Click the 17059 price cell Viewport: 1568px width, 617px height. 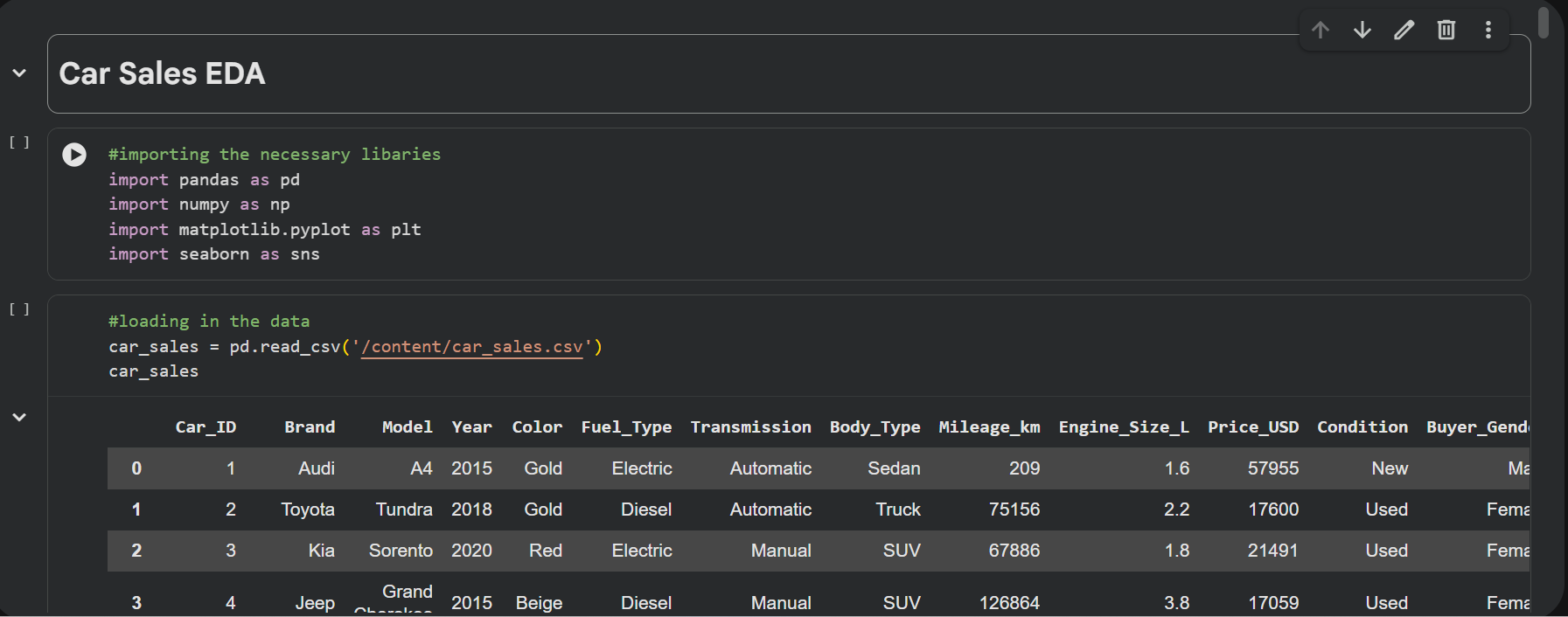tap(1273, 603)
